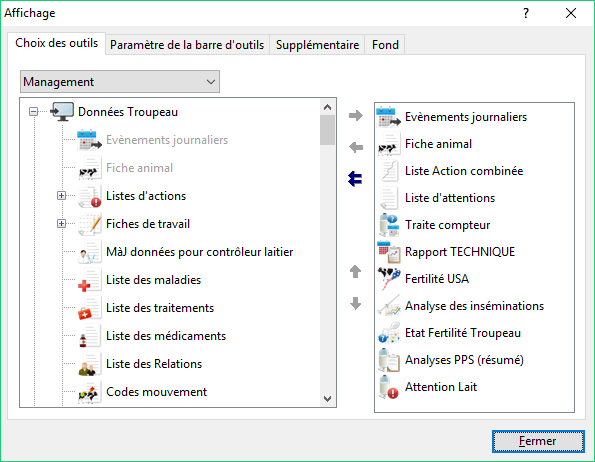Open the Management dropdown

[x=120, y=82]
